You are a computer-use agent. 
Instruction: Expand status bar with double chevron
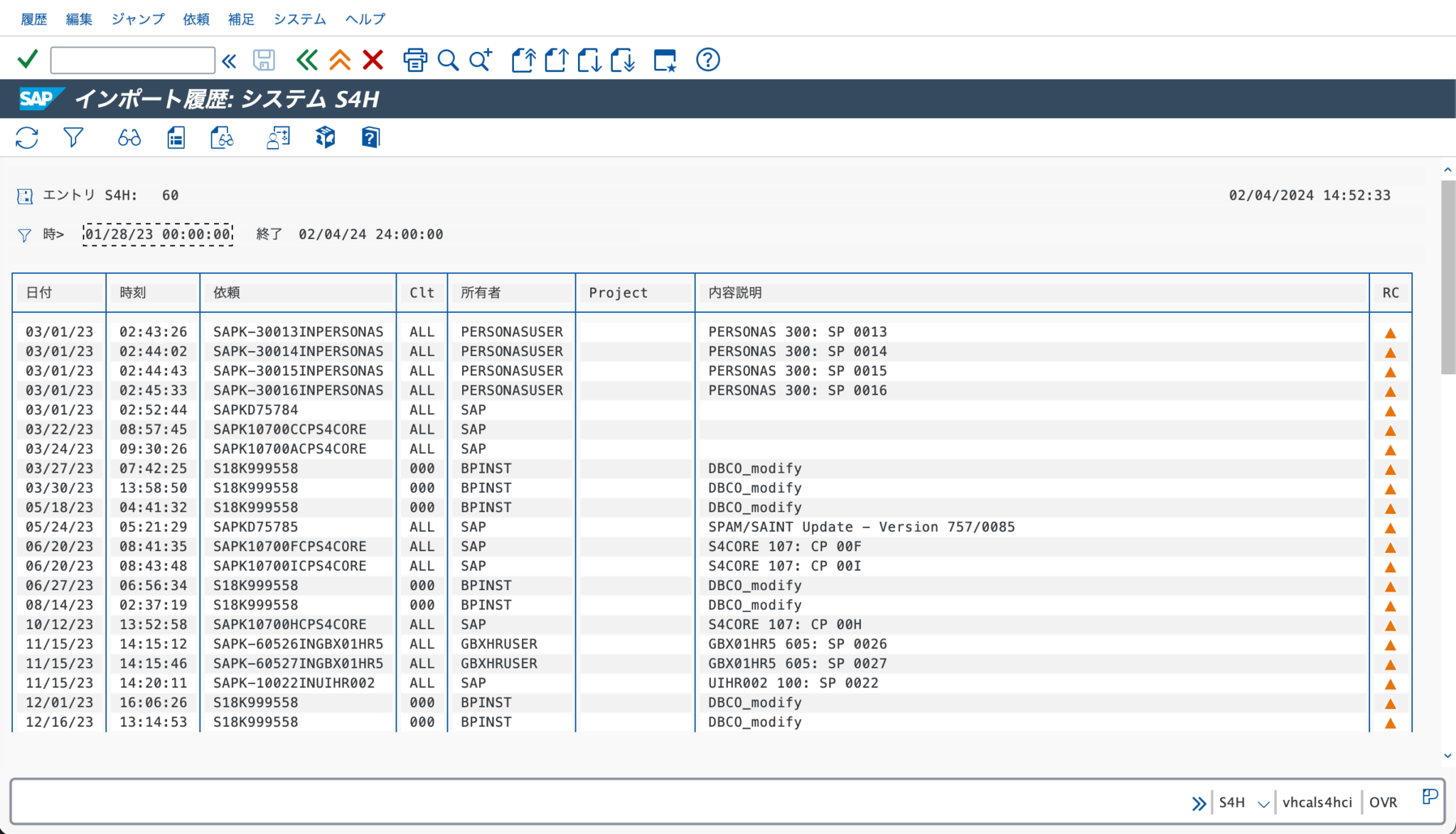coord(1199,803)
